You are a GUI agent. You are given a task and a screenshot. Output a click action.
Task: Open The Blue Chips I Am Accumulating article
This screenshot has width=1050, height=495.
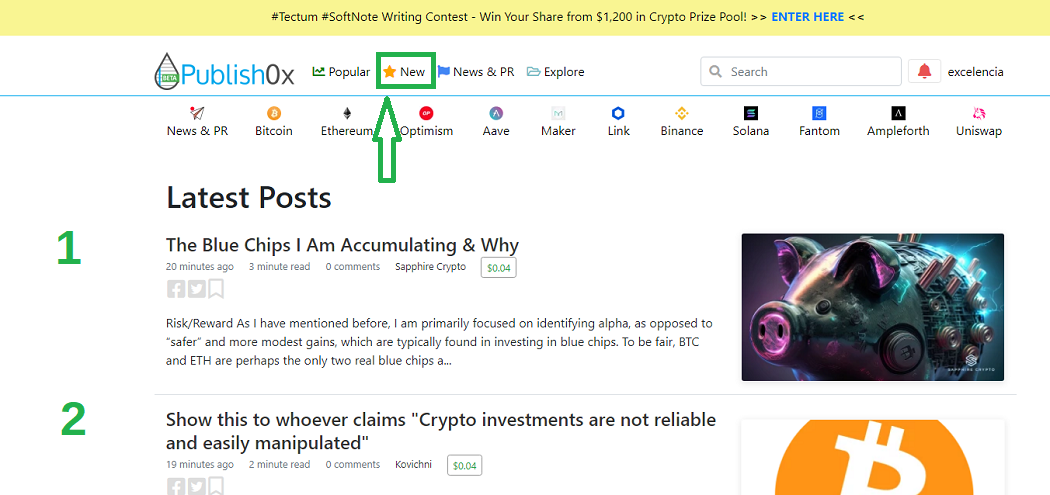tap(342, 244)
